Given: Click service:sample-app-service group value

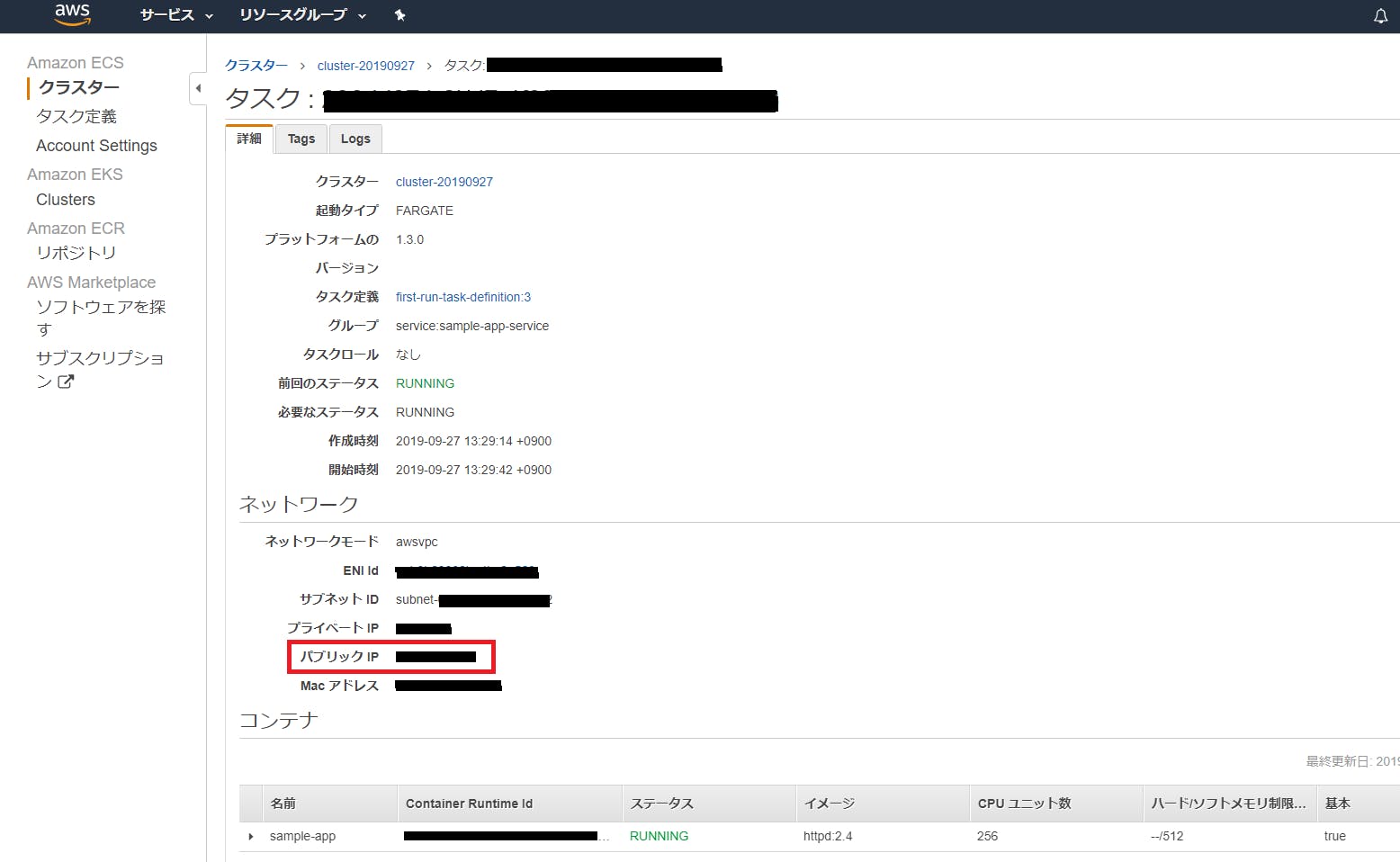Looking at the screenshot, I should coord(472,326).
